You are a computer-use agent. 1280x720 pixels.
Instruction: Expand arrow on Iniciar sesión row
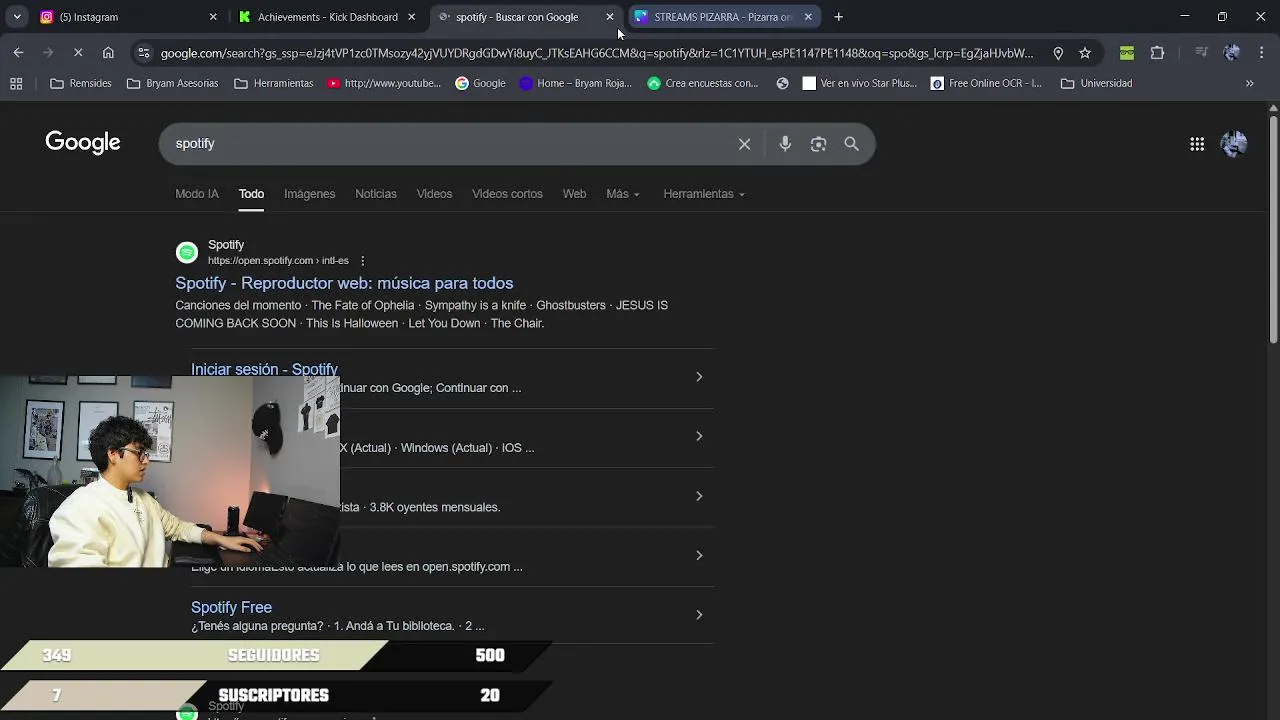pyautogui.click(x=699, y=377)
